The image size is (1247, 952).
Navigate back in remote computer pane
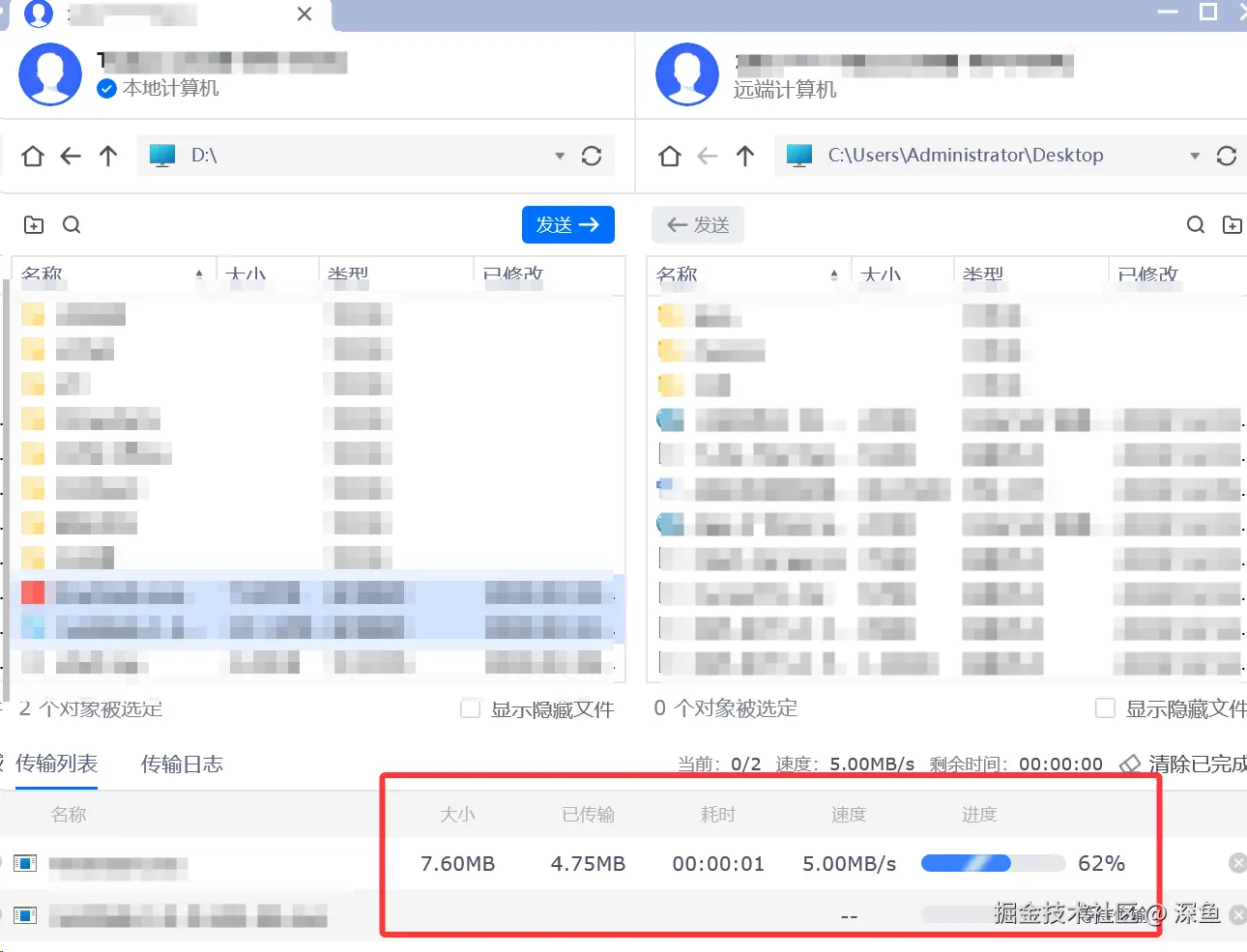[708, 156]
